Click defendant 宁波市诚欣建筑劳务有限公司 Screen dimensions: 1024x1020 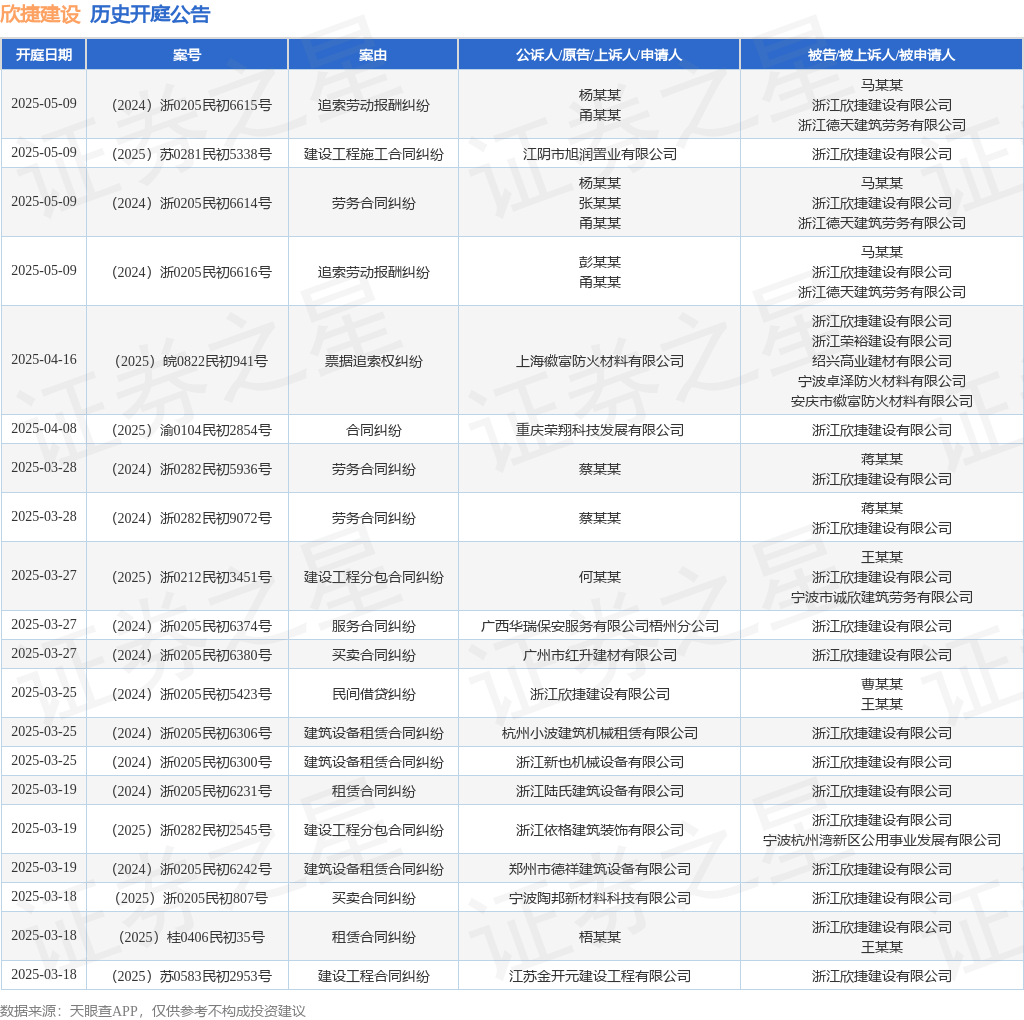coord(882,597)
